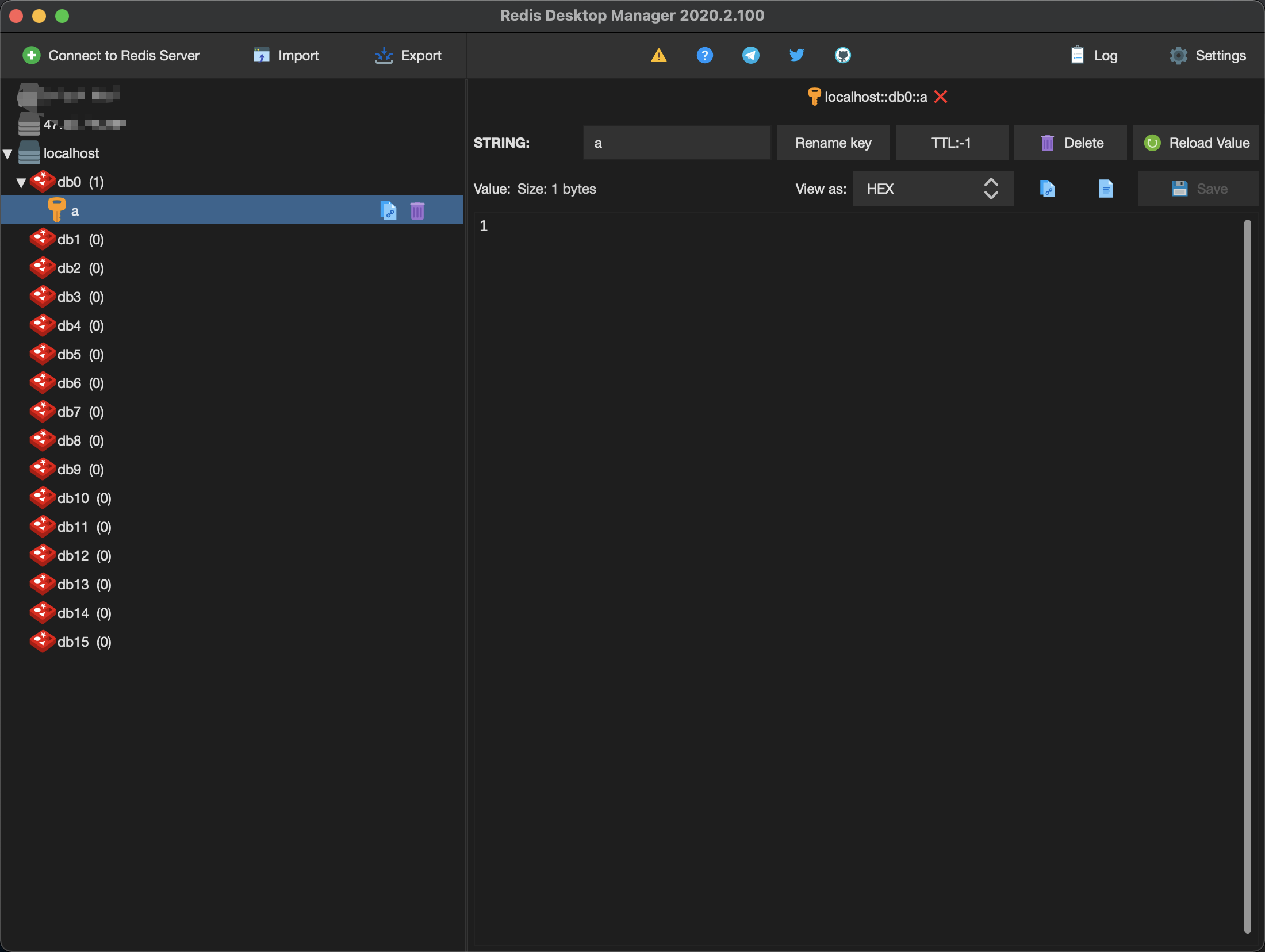Click the purple trash icon on key a row
Viewport: 1265px width, 952px height.
[x=417, y=211]
